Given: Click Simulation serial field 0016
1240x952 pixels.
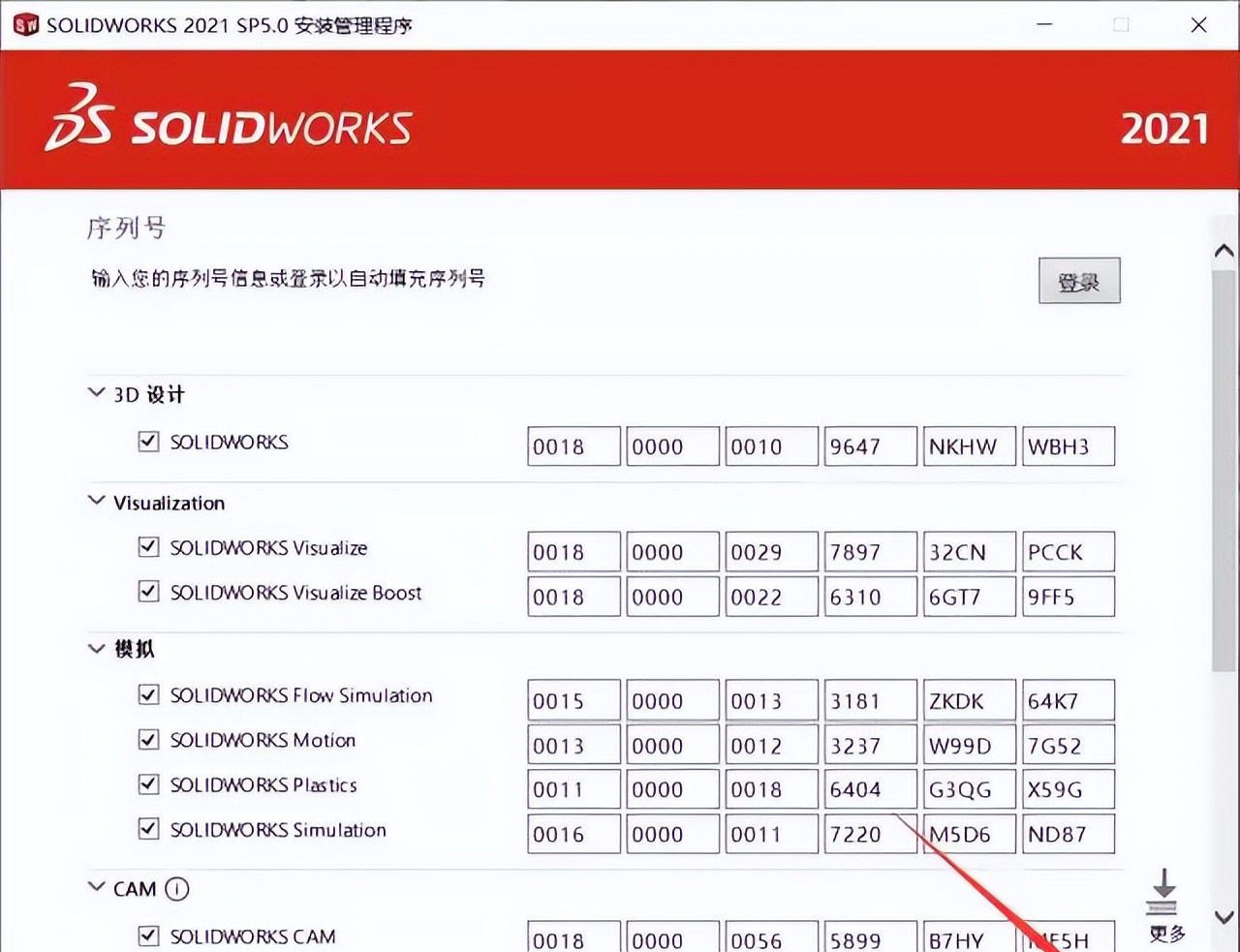Looking at the screenshot, I should [x=573, y=834].
